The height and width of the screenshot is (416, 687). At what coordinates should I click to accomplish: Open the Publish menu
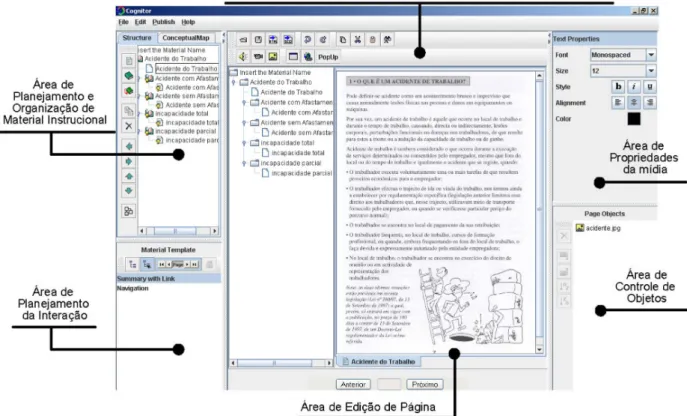[x=163, y=22]
